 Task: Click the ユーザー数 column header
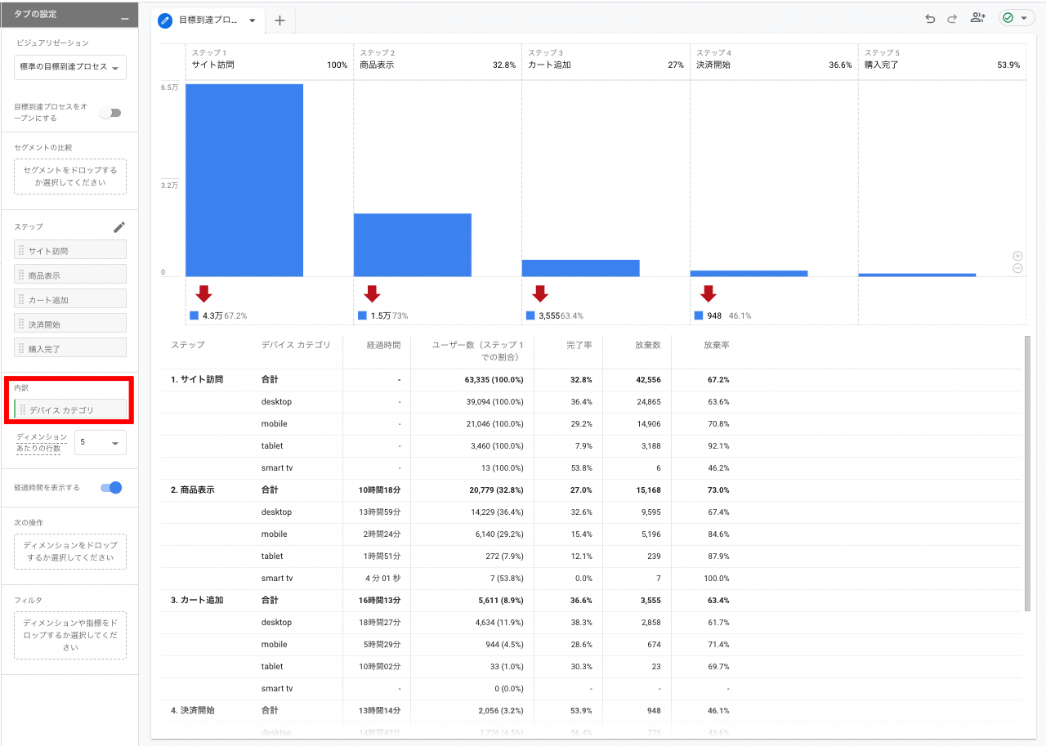pyautogui.click(x=477, y=351)
